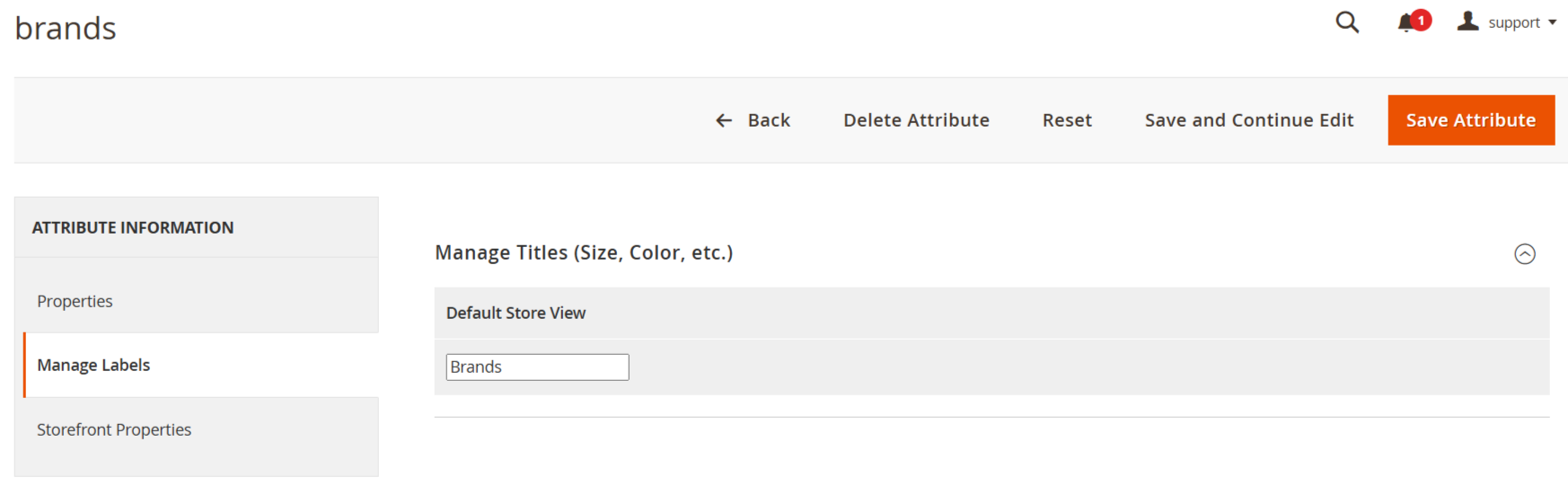The height and width of the screenshot is (486, 1568).
Task: Expand the support account dropdown arrow
Action: [1552, 23]
